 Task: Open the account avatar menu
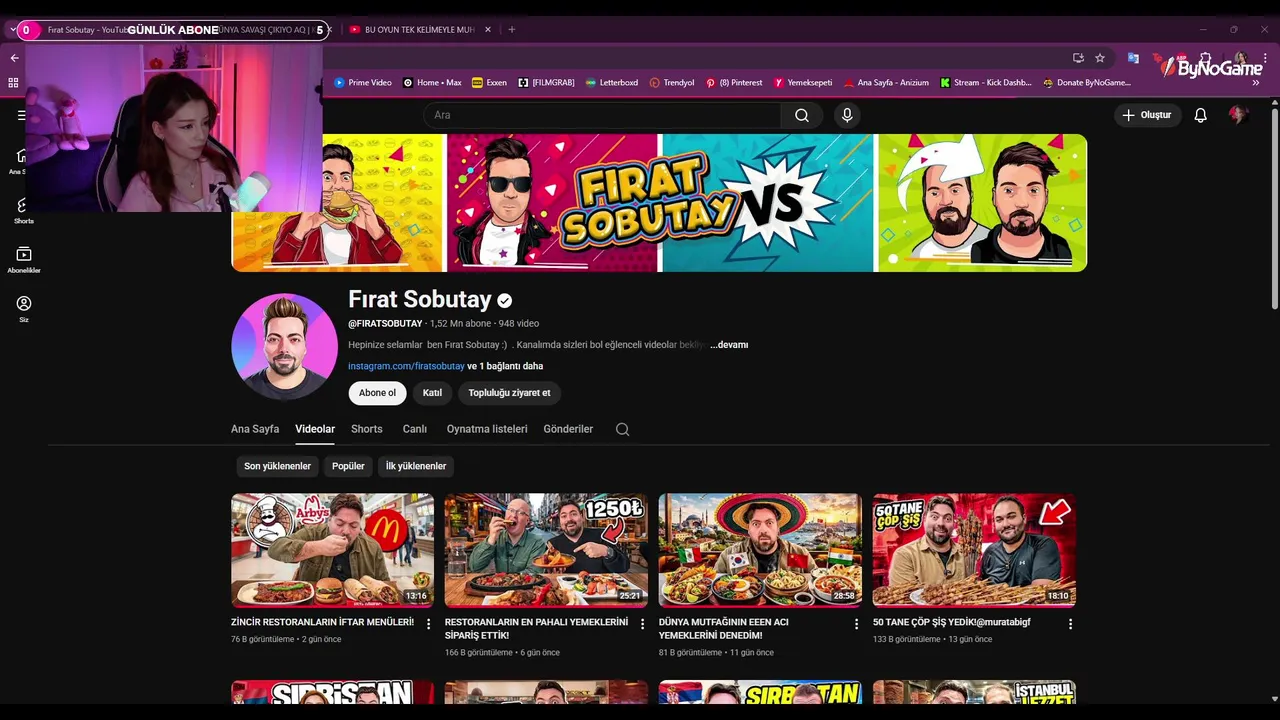tap(1238, 115)
